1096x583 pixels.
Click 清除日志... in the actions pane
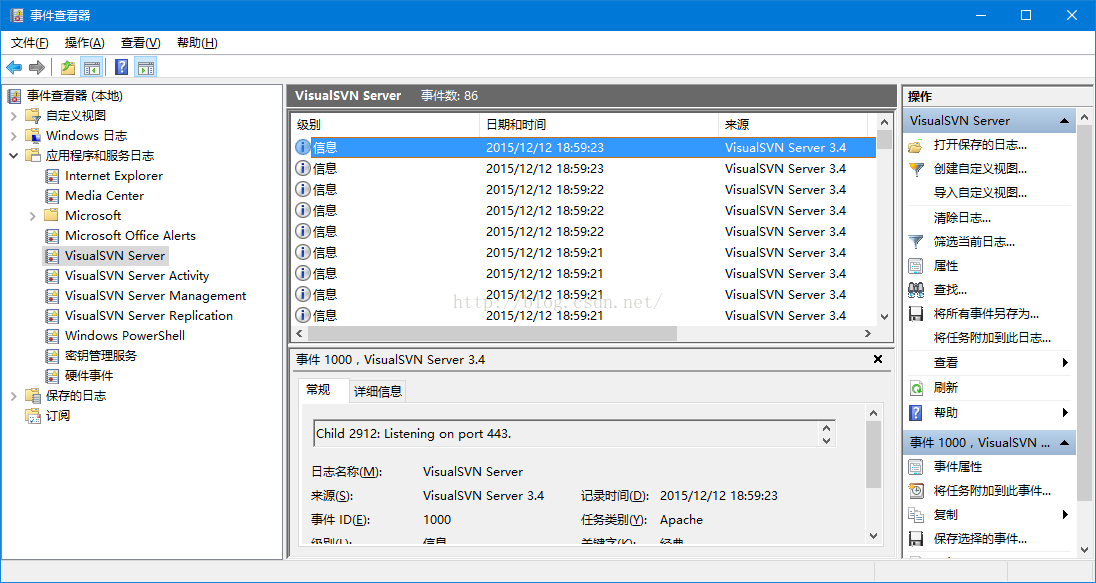coord(962,218)
